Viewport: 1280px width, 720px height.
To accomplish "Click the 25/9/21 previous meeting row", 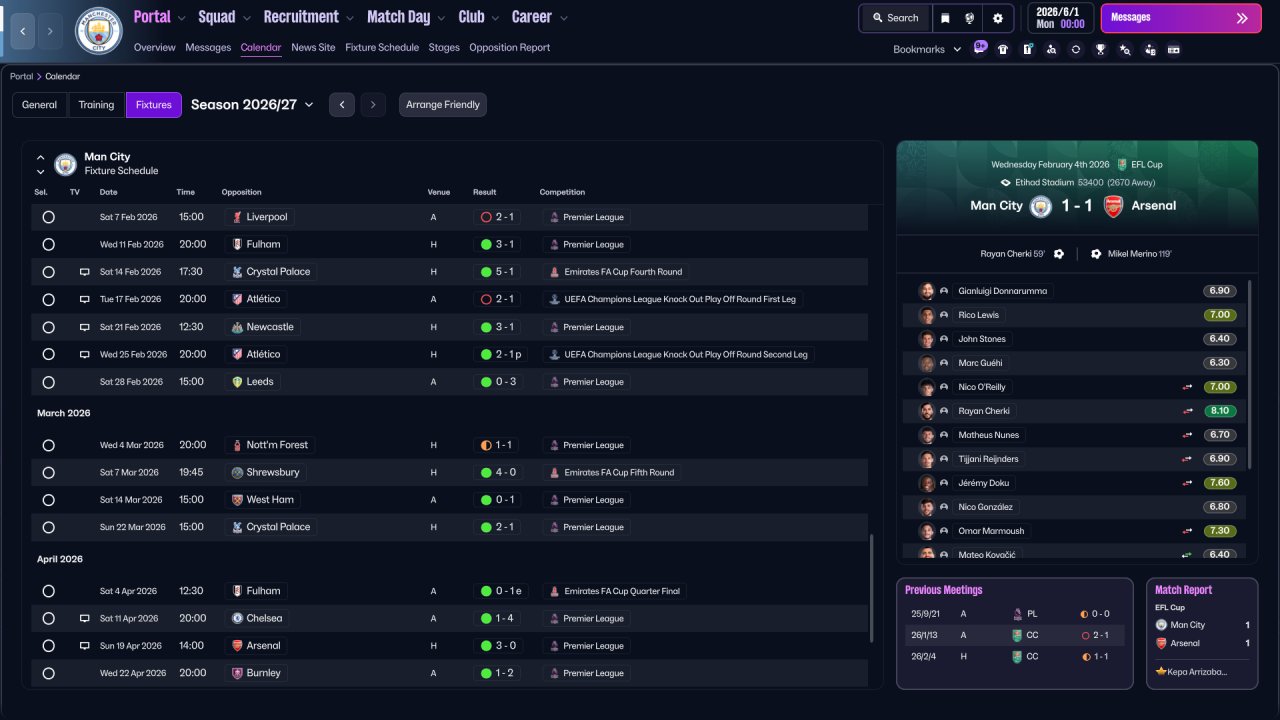I will (x=1014, y=614).
